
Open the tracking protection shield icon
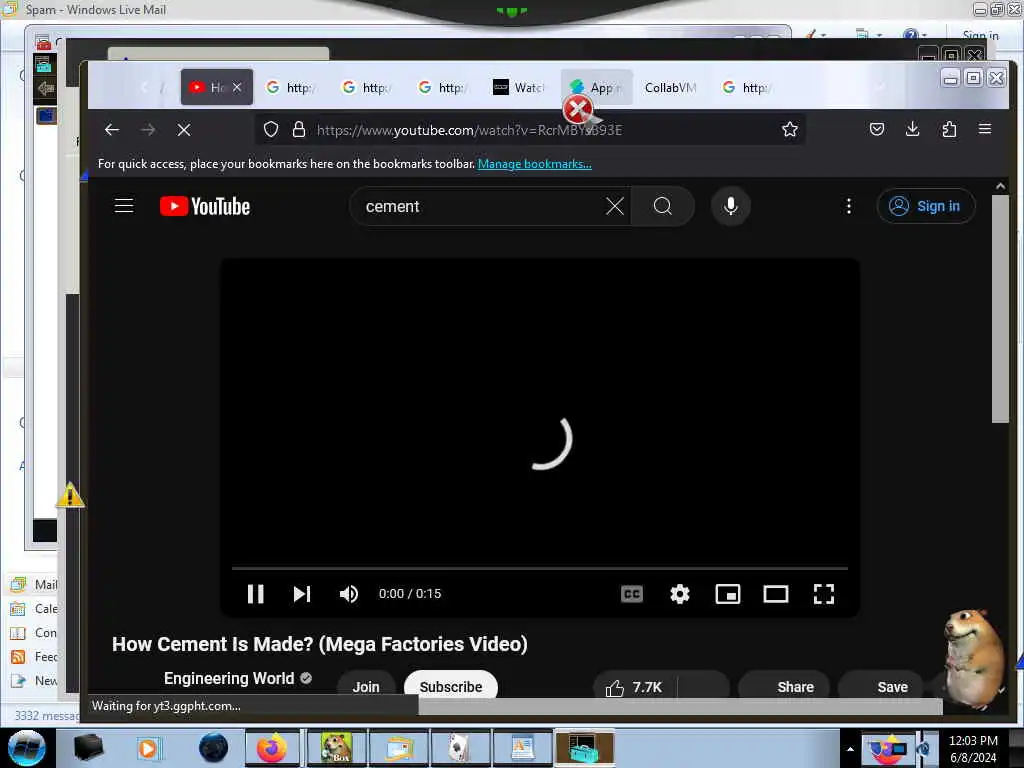coord(271,129)
